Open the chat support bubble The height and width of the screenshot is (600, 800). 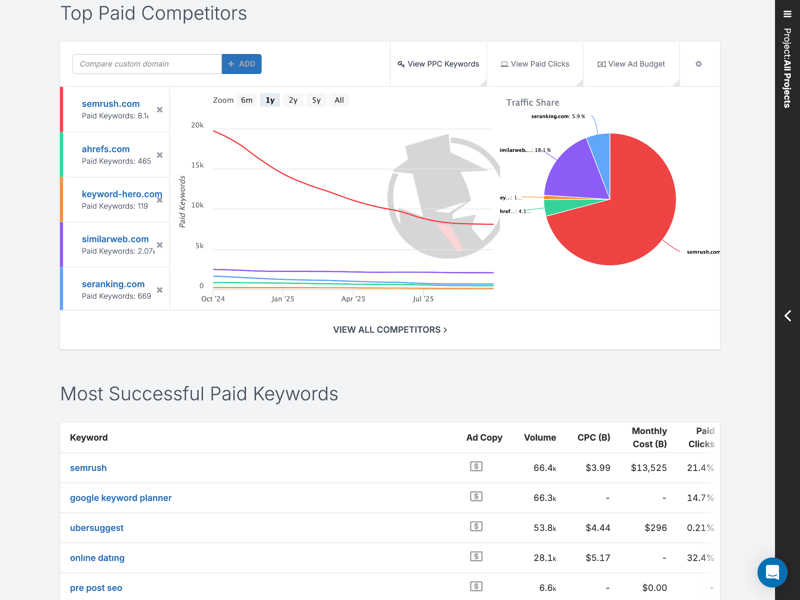[772, 572]
